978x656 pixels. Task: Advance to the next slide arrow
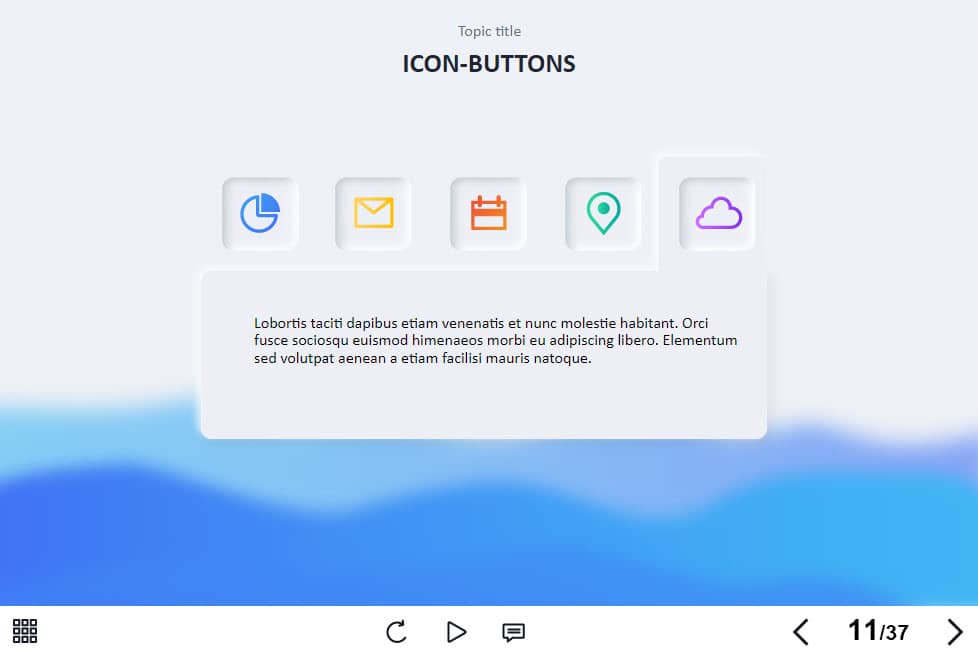click(954, 632)
